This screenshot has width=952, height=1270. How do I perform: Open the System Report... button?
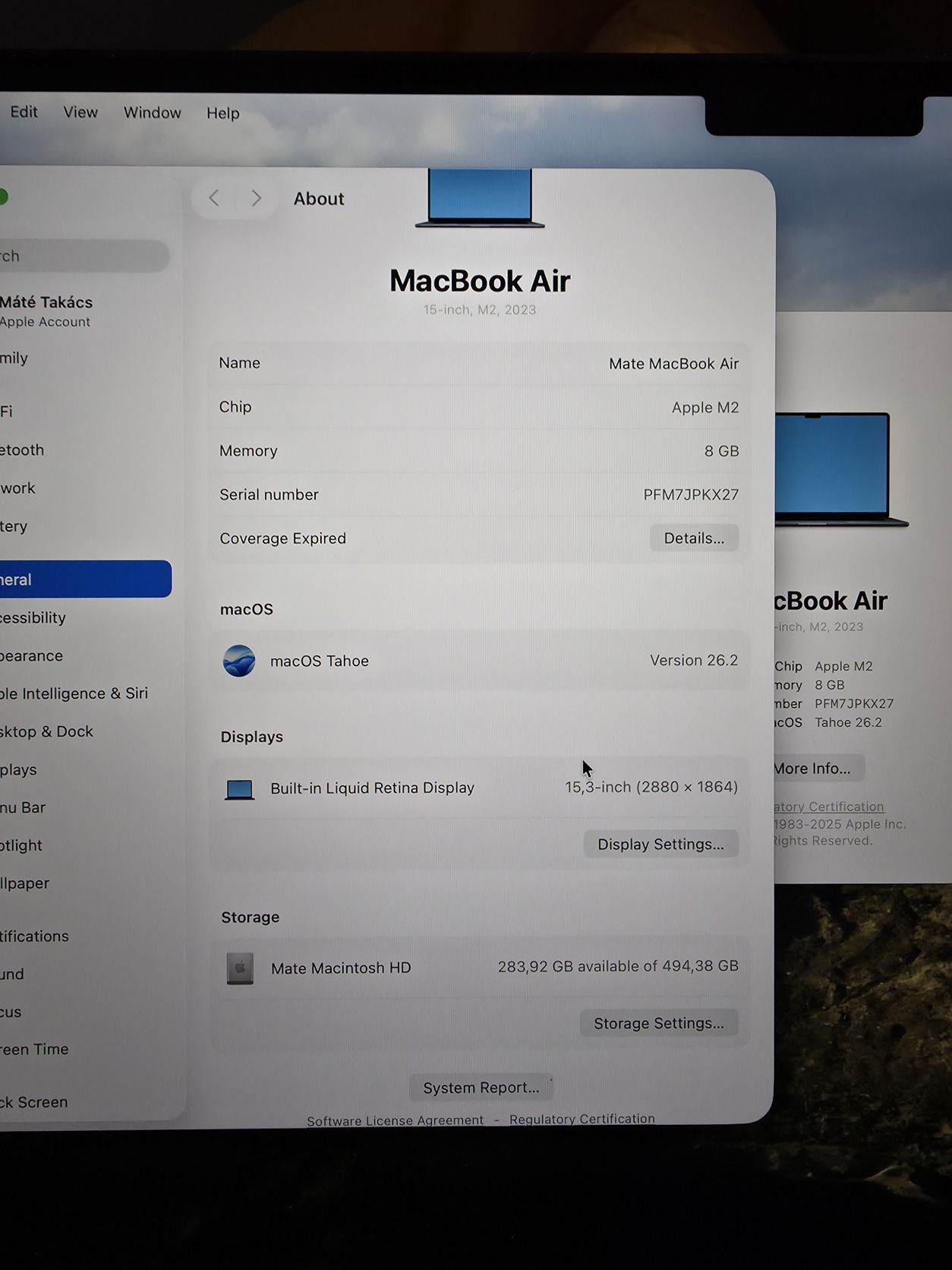point(481,1088)
